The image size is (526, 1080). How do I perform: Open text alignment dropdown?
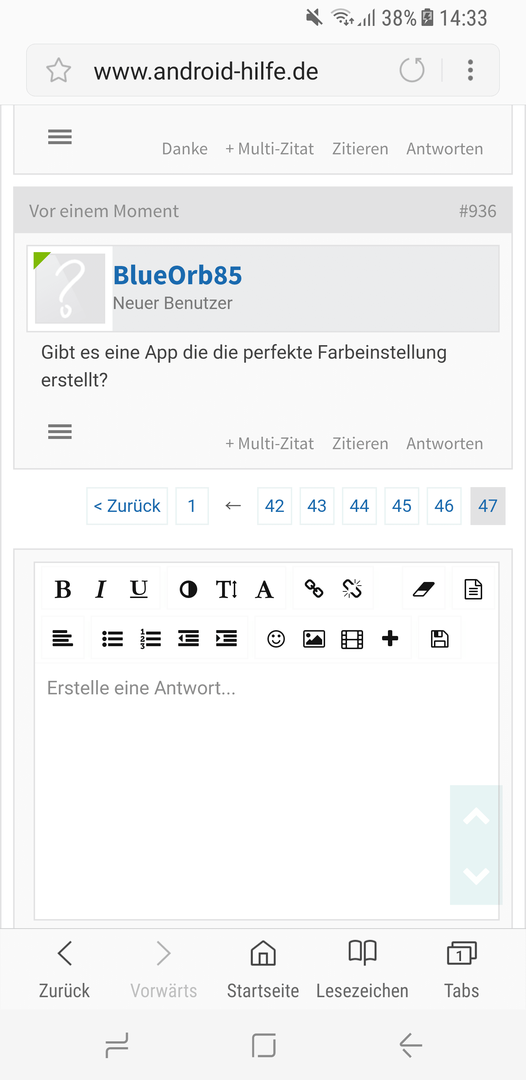(63, 638)
